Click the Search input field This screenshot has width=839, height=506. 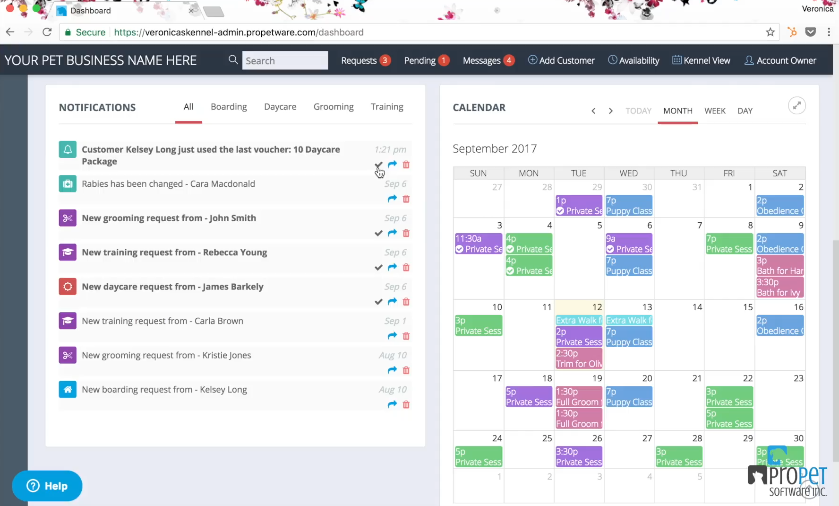(285, 60)
